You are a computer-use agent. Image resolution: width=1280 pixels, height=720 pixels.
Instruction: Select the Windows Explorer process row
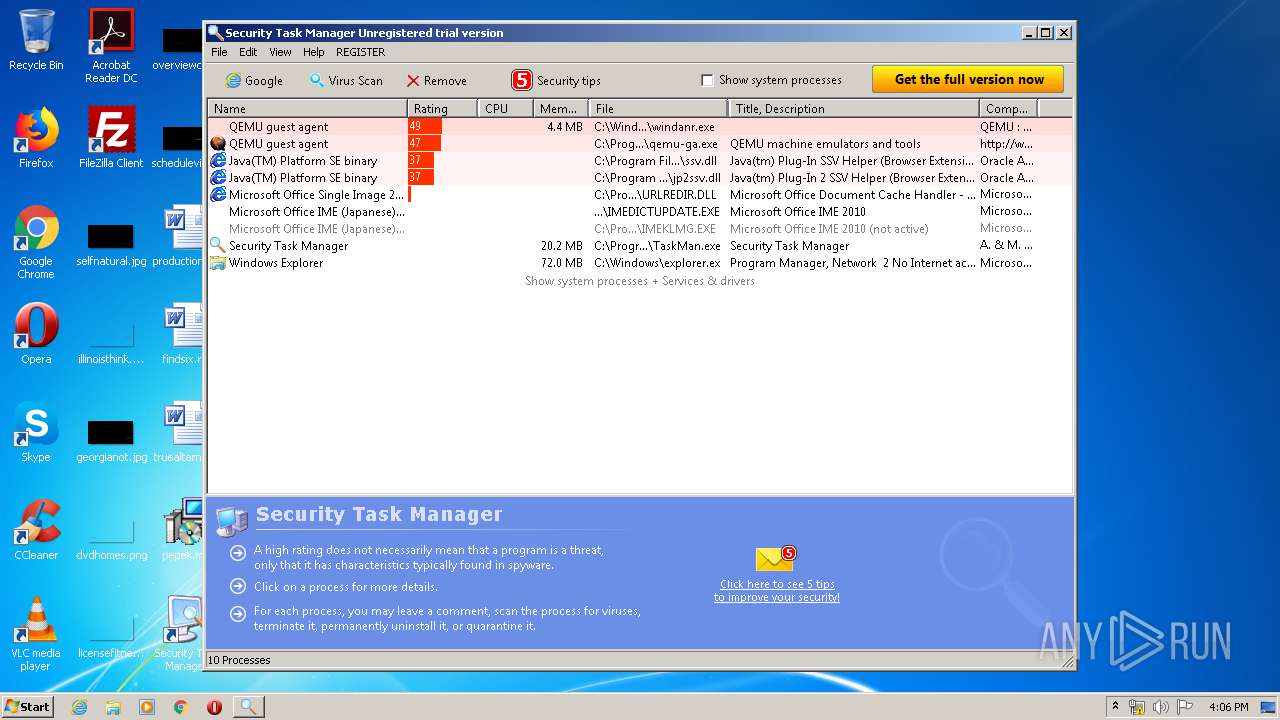point(640,263)
